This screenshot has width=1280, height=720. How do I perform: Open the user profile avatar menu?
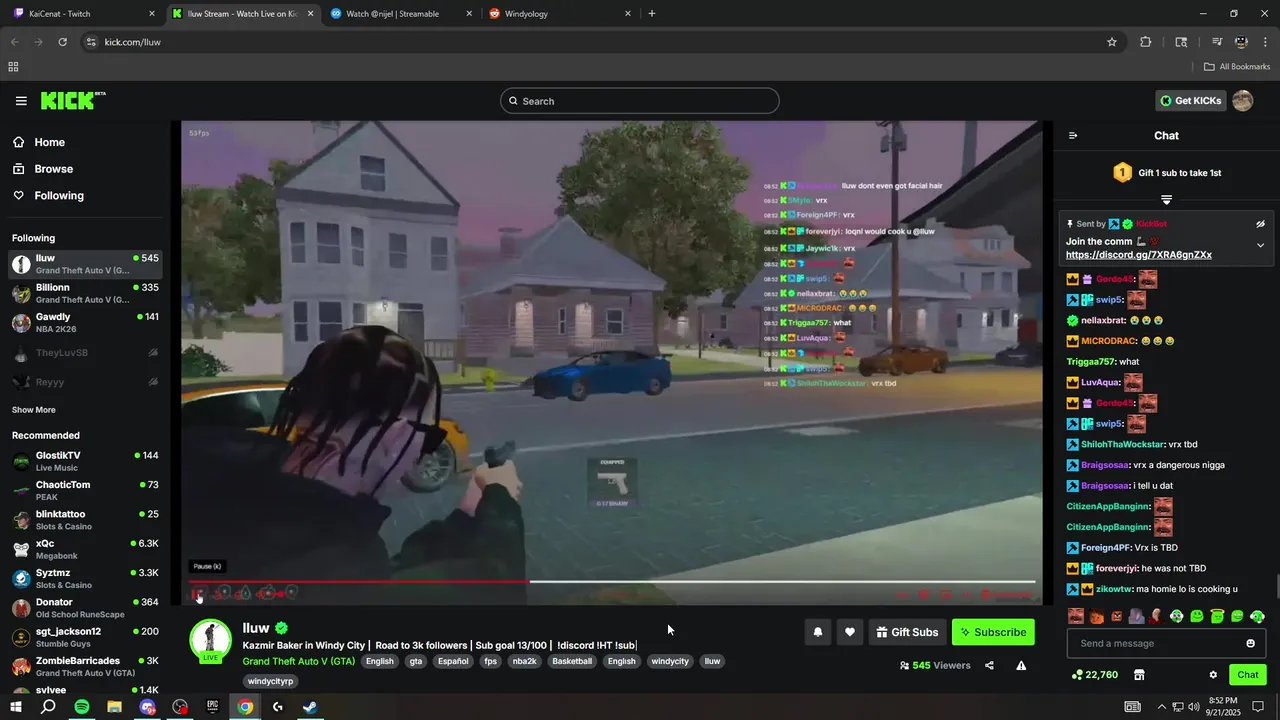tap(1243, 101)
